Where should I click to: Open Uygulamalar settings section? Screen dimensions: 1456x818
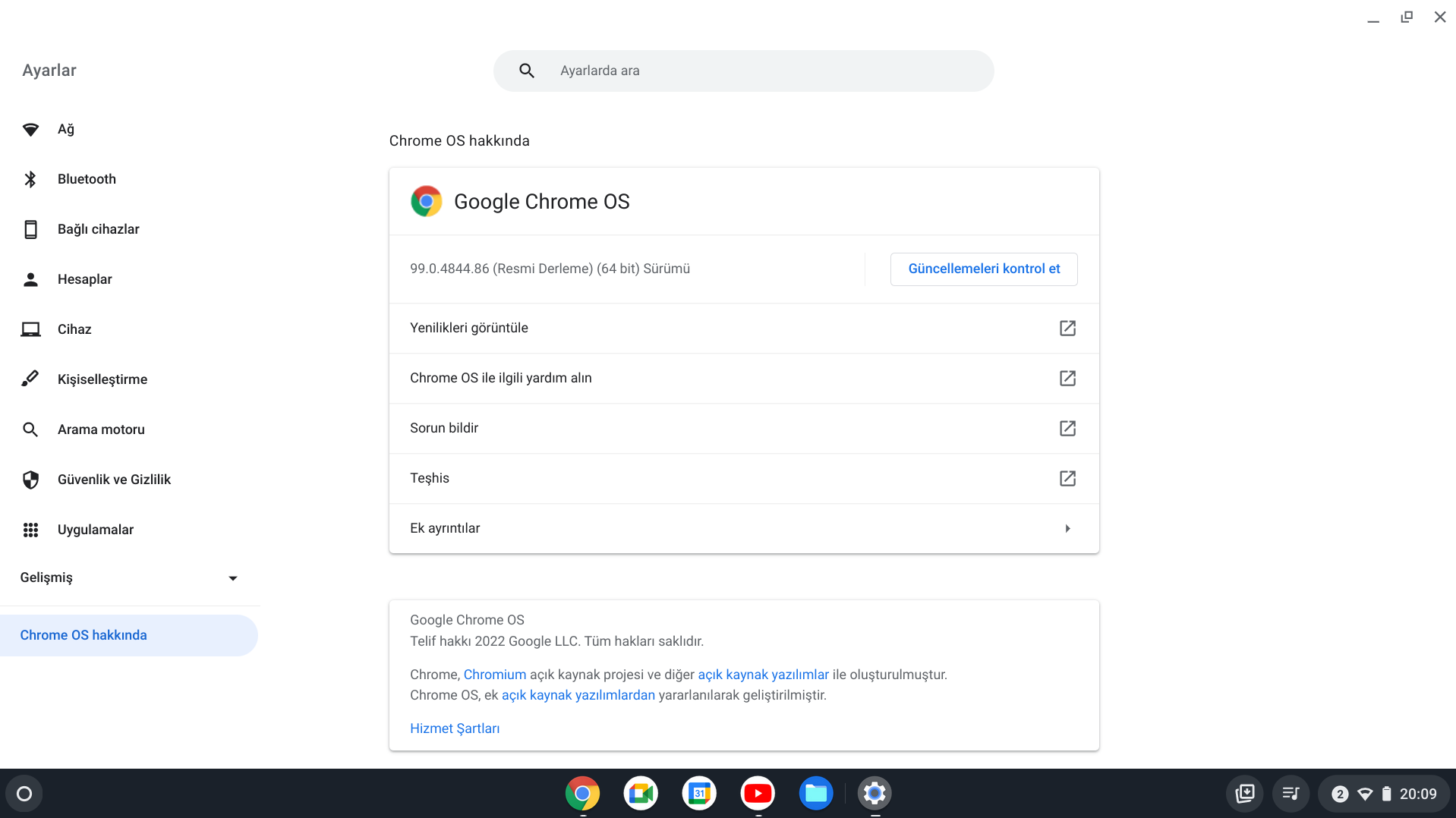[x=129, y=530]
